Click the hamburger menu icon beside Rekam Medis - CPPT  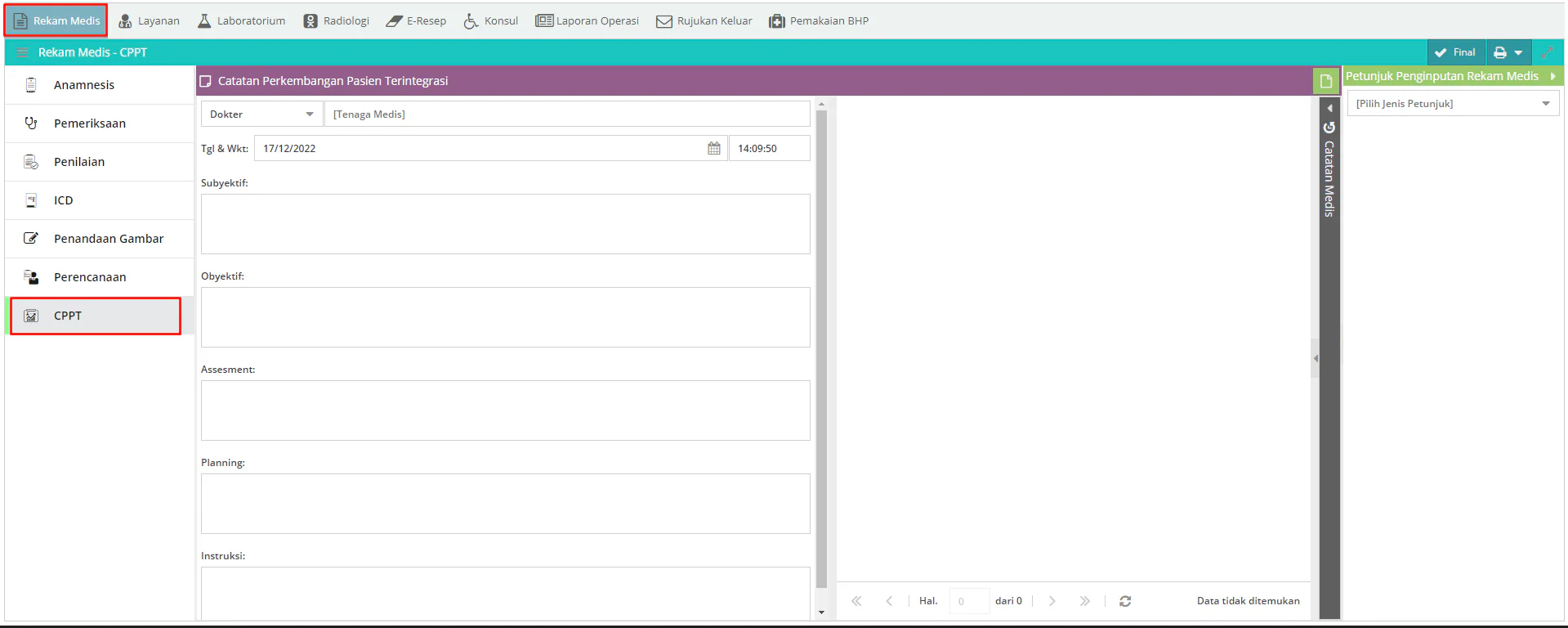[22, 52]
